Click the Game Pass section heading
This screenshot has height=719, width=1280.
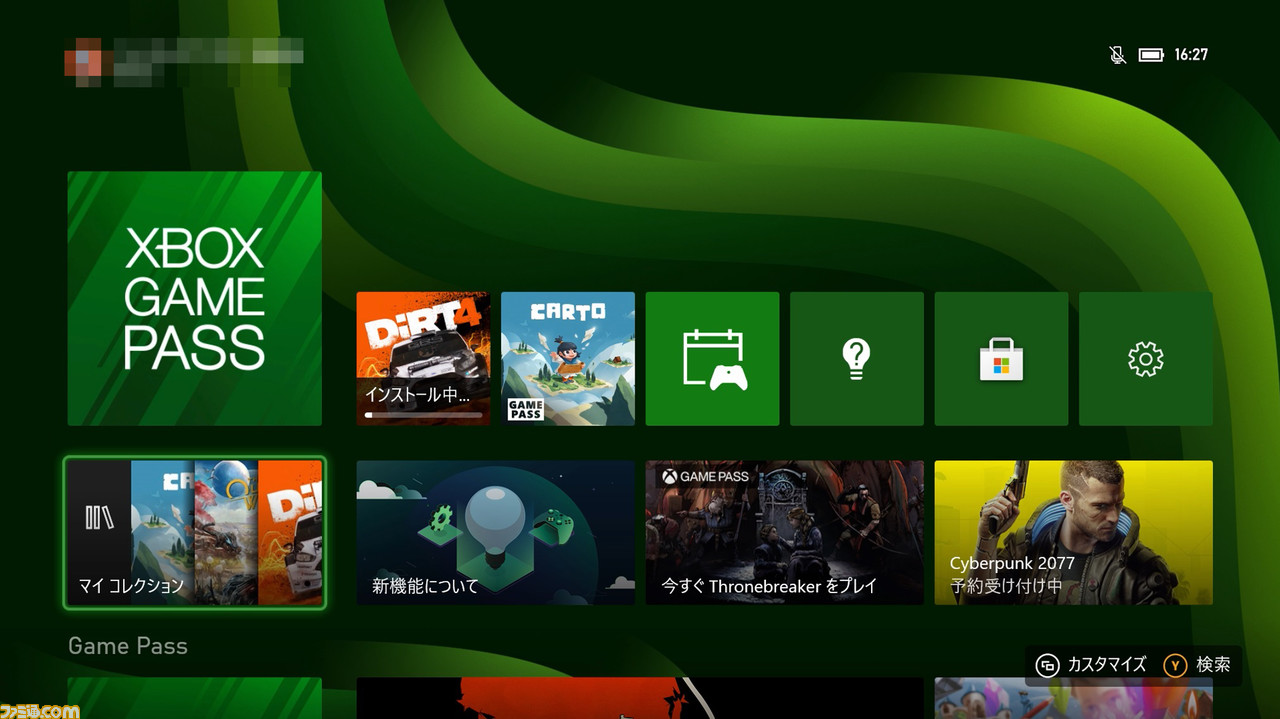[x=128, y=646]
